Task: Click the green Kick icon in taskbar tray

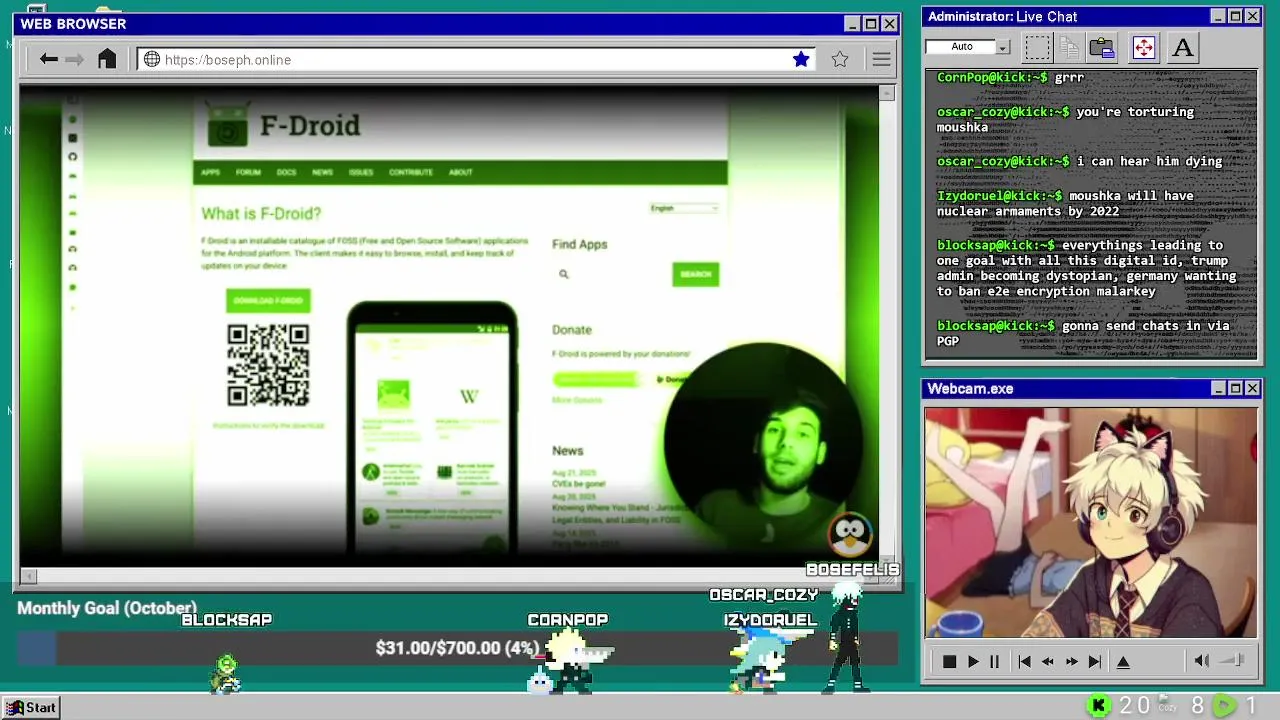Action: pos(1099,706)
